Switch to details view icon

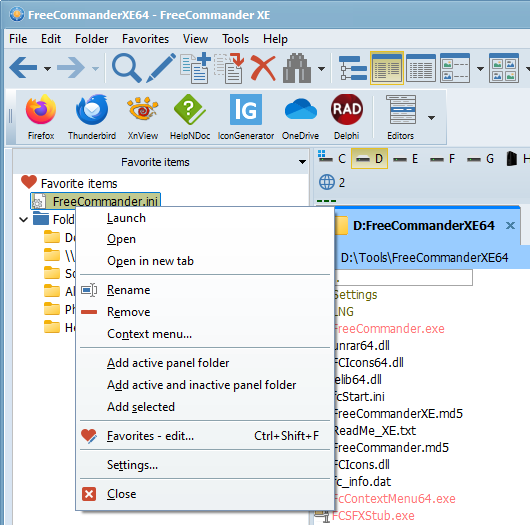421,68
